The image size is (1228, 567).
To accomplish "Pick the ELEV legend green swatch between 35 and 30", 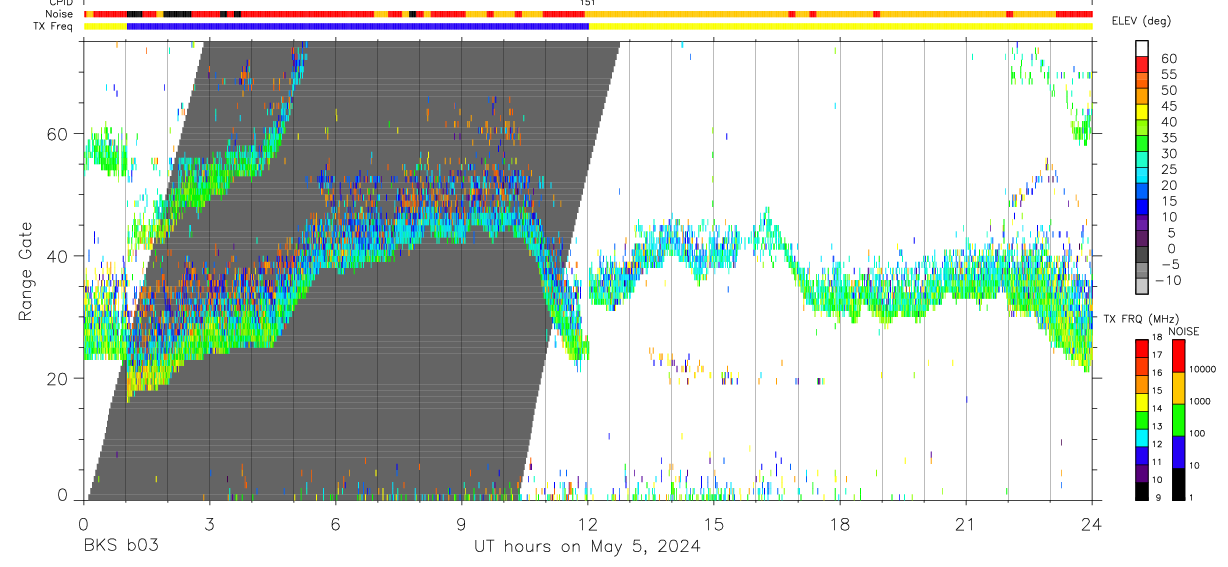I will (x=1142, y=143).
